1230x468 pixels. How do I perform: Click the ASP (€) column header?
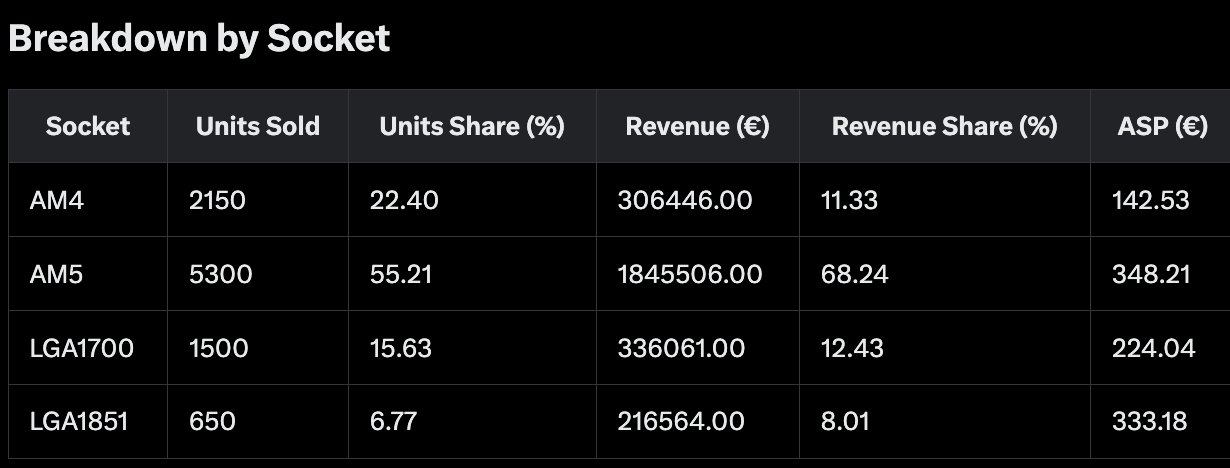tap(1160, 126)
